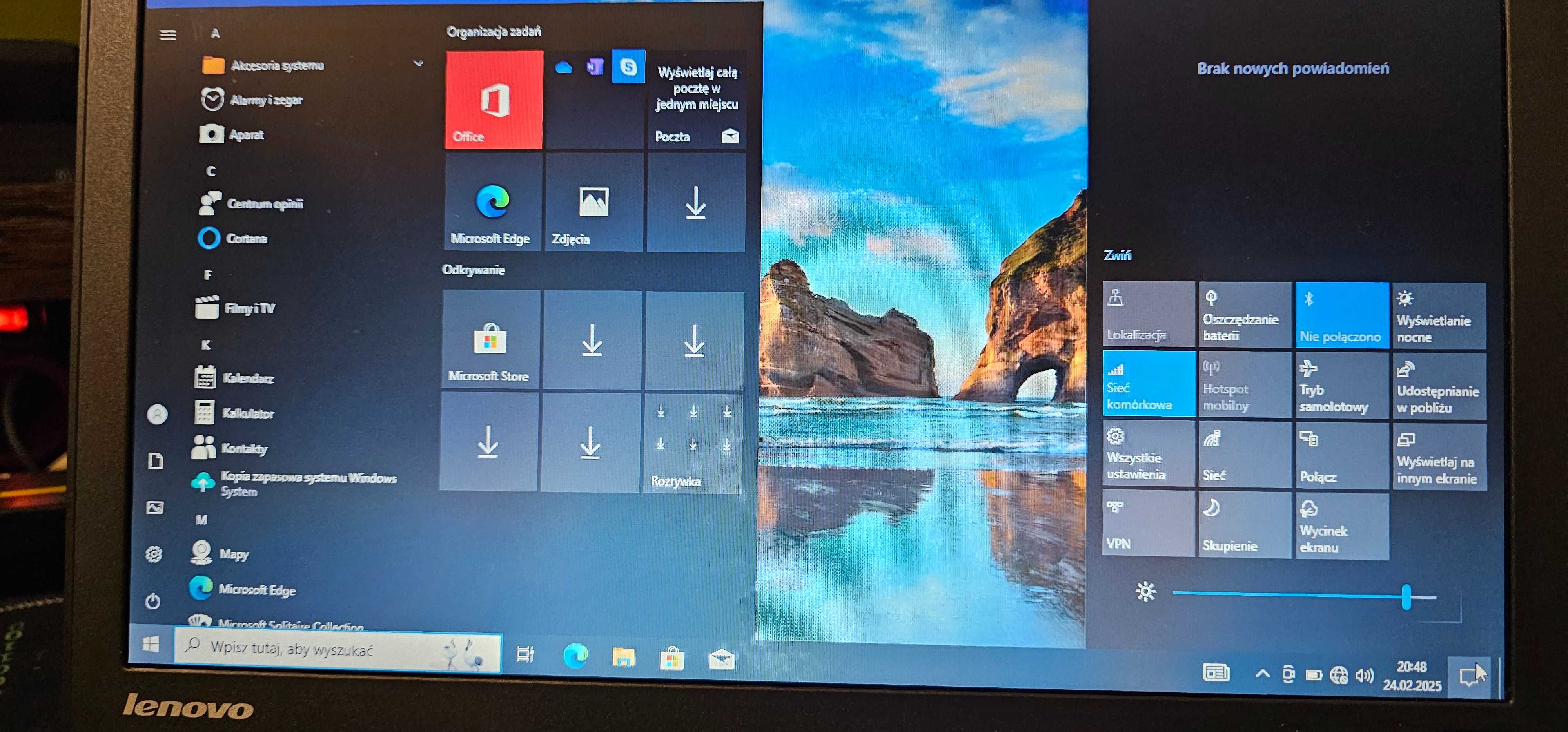1568x732 pixels.
Task: Open Sieć quick action
Action: pos(1244,455)
